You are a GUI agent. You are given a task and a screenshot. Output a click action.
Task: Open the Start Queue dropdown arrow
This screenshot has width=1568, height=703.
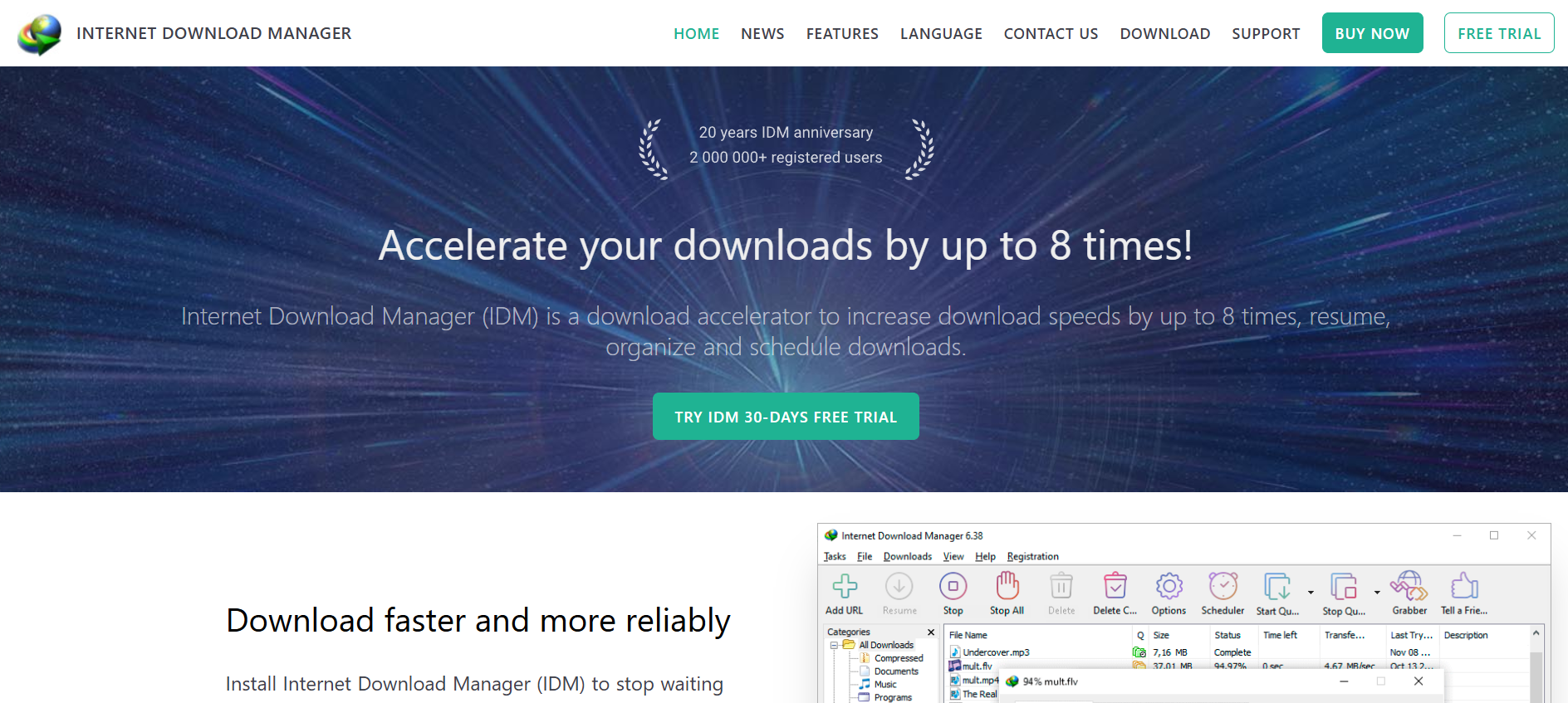point(1311,593)
